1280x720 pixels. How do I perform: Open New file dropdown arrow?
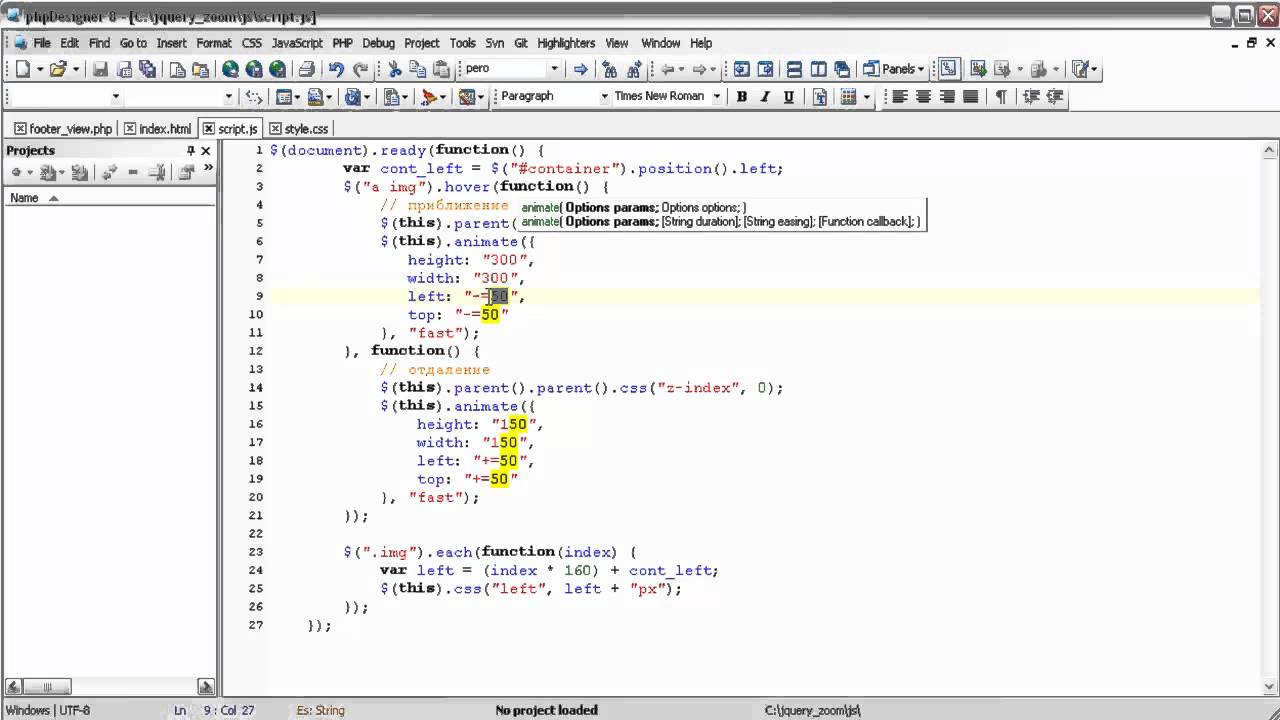[x=38, y=69]
